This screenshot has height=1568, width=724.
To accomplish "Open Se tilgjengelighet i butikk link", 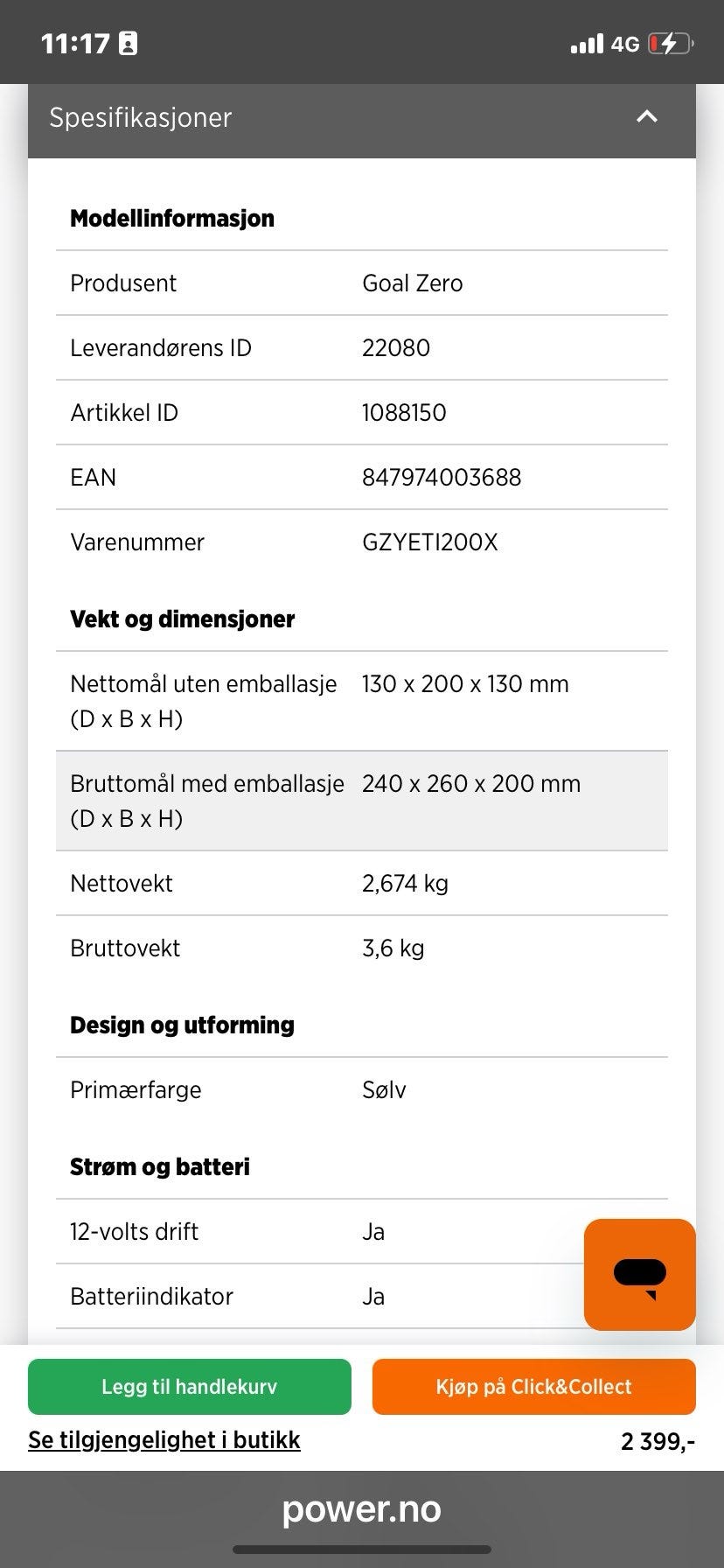I will (x=164, y=1440).
